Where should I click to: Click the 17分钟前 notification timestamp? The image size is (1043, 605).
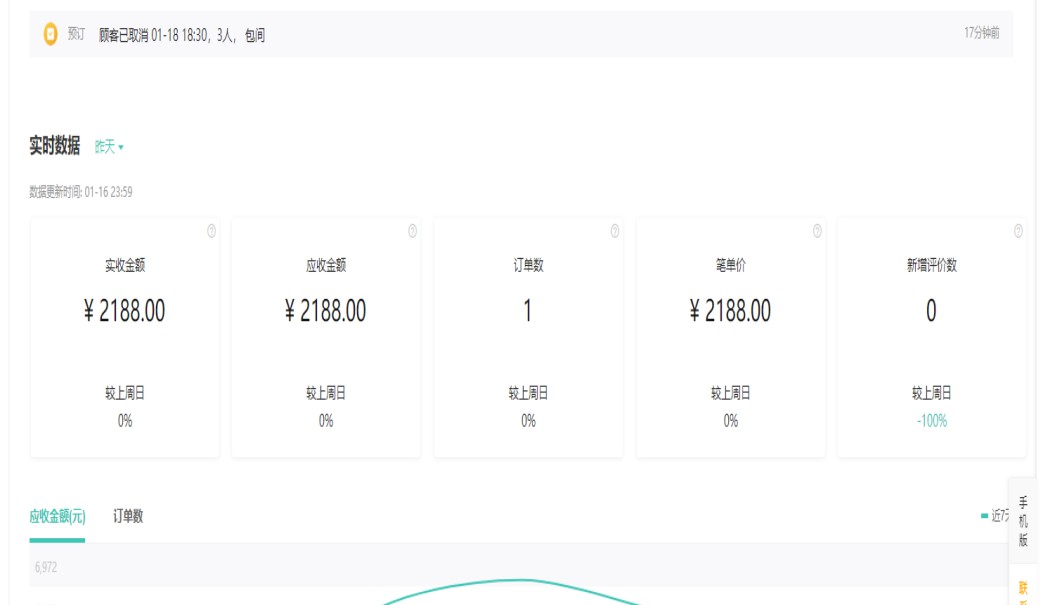point(981,34)
